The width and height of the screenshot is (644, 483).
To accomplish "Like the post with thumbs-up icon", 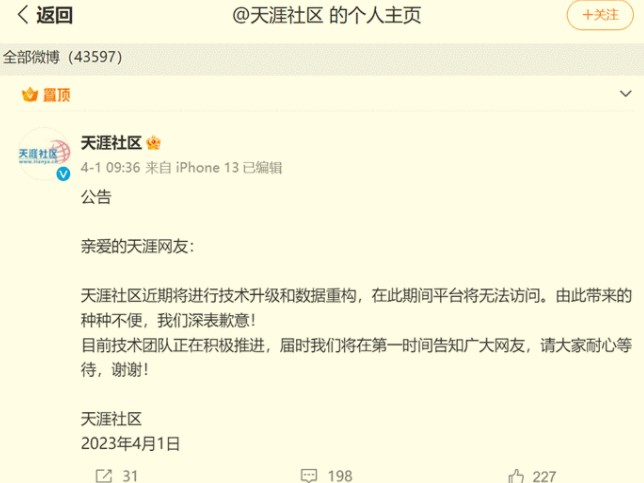I will 516,476.
